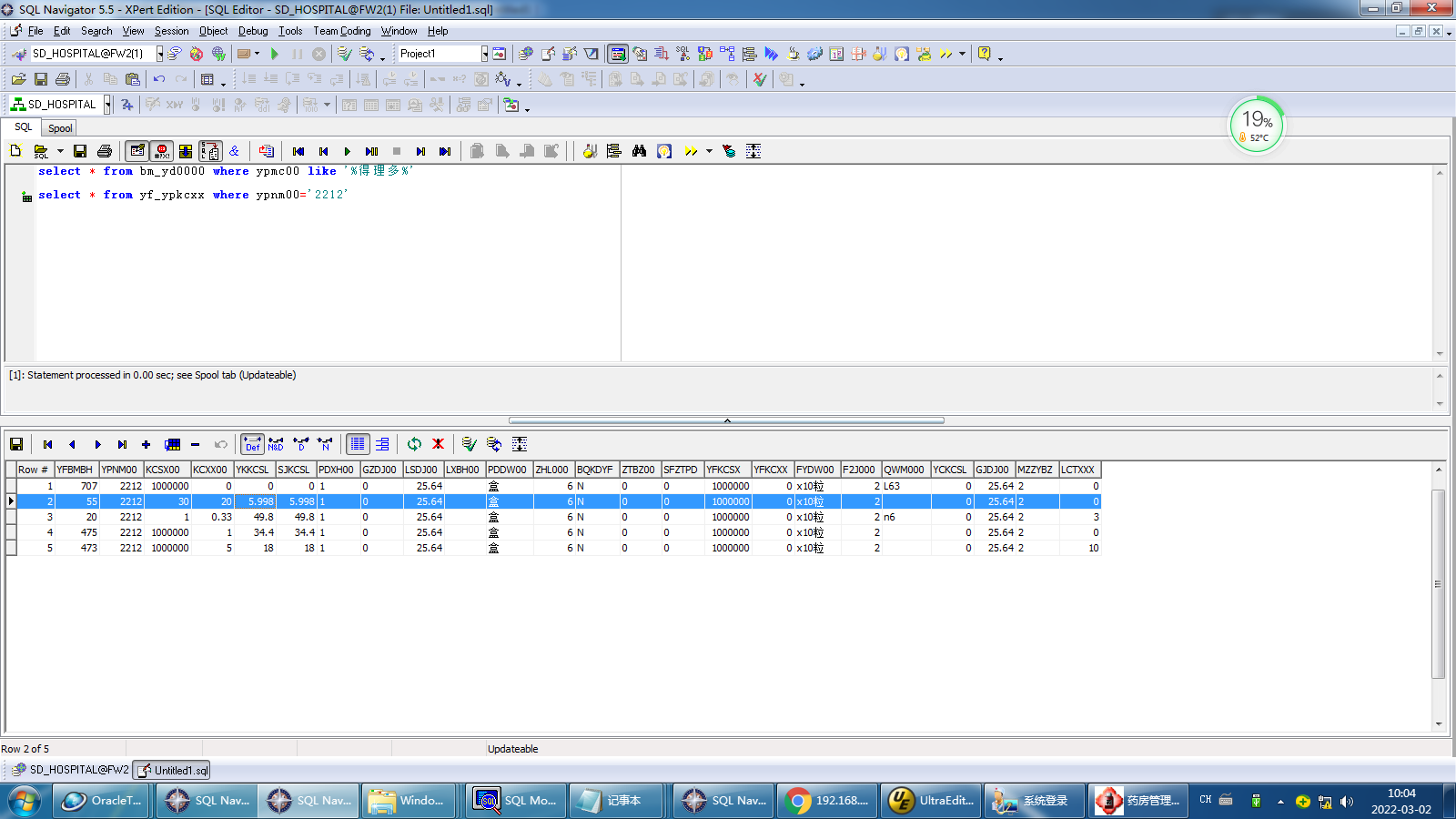This screenshot has width=1456, height=819.
Task: Switch to the Spool tab
Action: point(60,128)
